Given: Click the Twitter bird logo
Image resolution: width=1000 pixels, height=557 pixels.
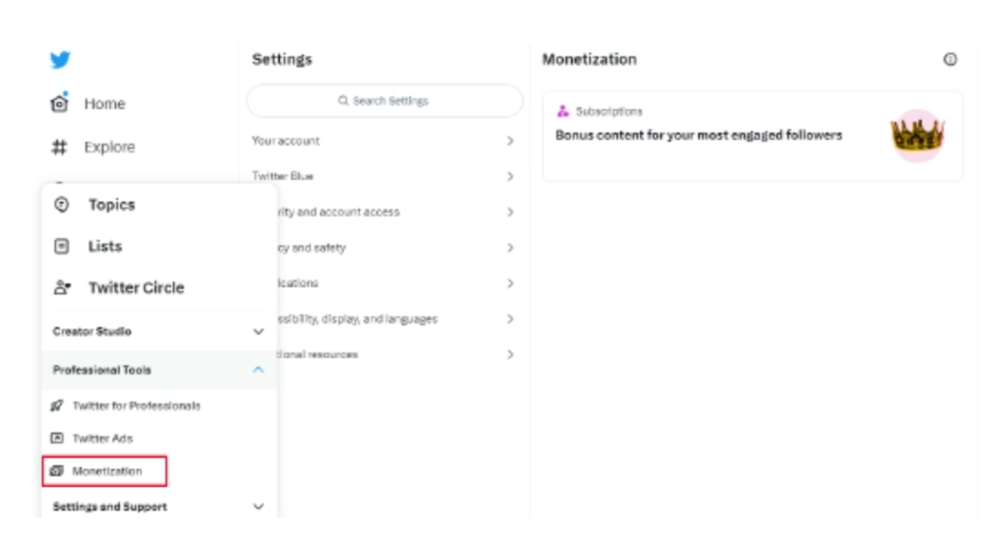Looking at the screenshot, I should click(x=60, y=60).
